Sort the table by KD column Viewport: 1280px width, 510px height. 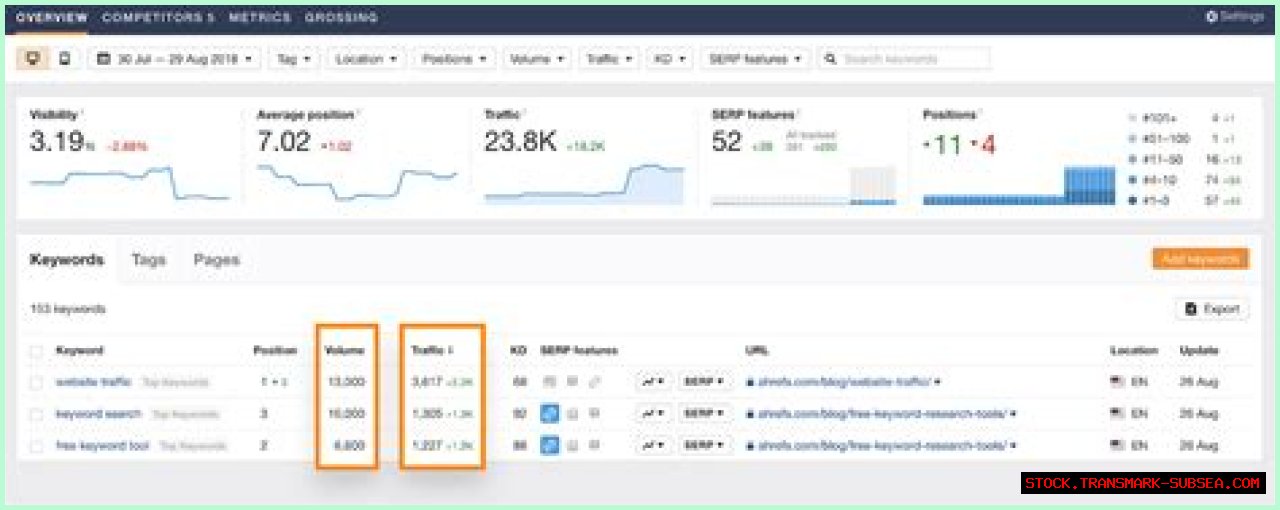pos(518,351)
